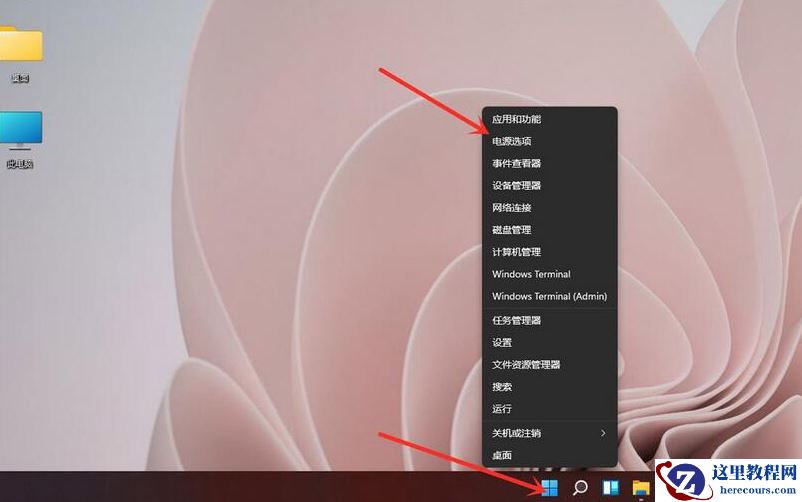The image size is (802, 502).
Task: Start 任务管理器 from the menu
Action: [550, 320]
